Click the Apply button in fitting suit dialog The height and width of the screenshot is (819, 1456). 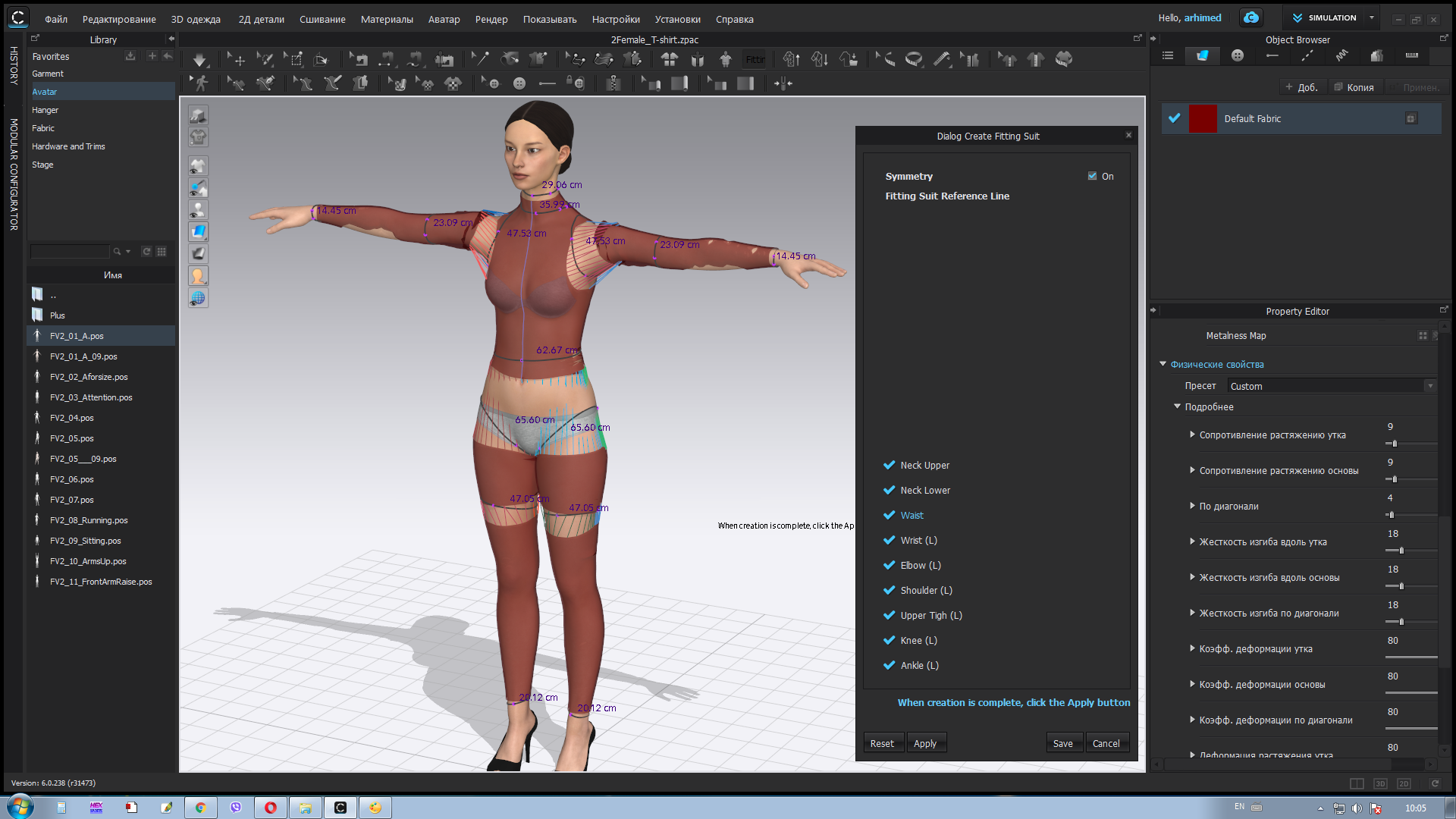click(924, 743)
